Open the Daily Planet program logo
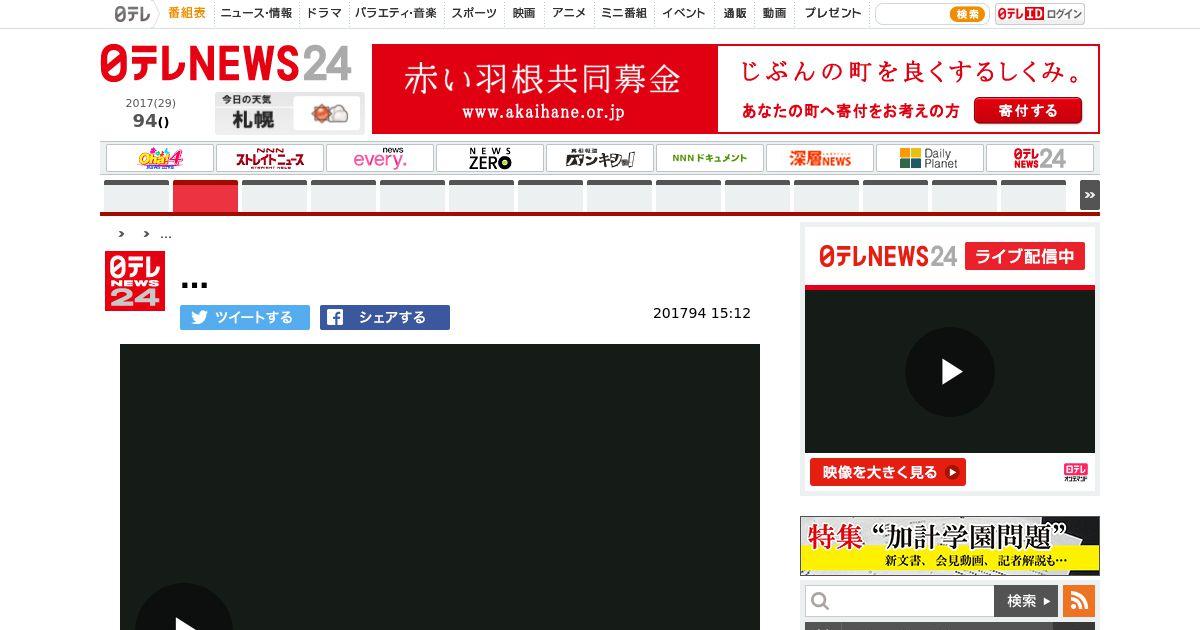 (930, 158)
